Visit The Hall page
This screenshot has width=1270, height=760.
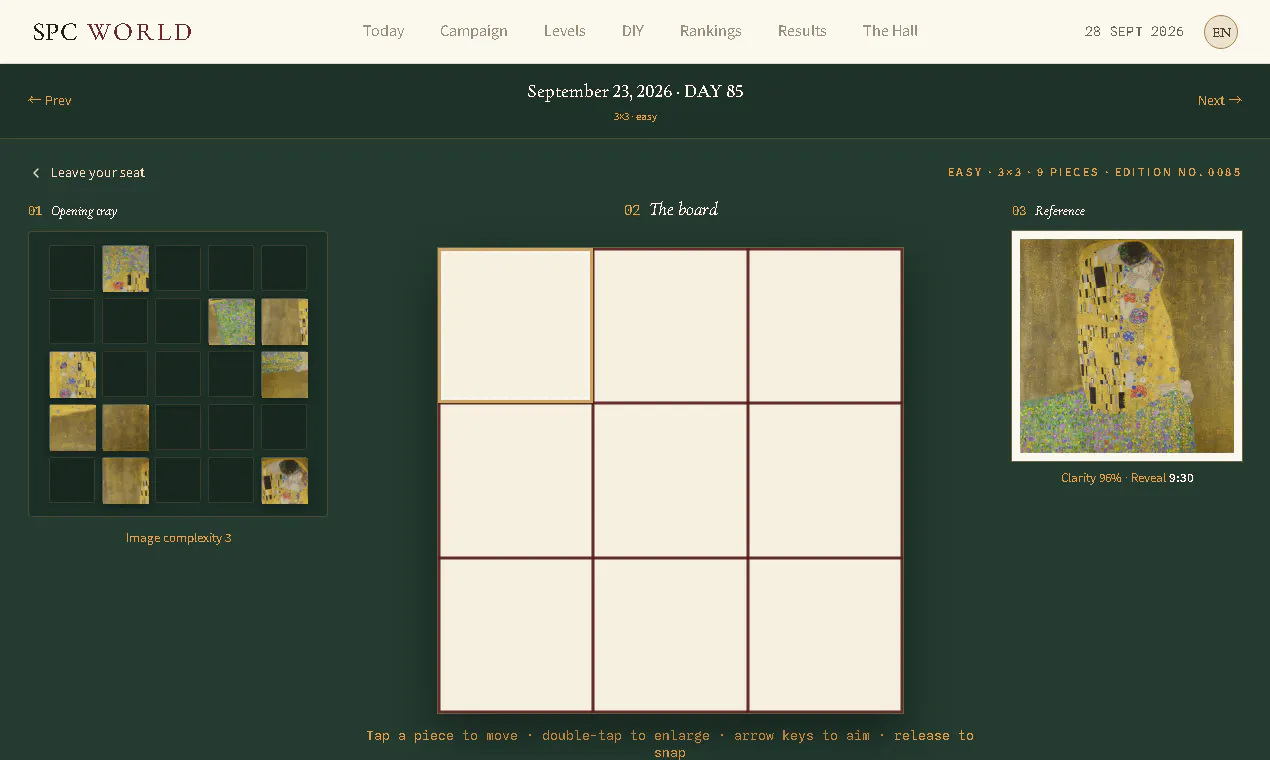click(x=890, y=31)
